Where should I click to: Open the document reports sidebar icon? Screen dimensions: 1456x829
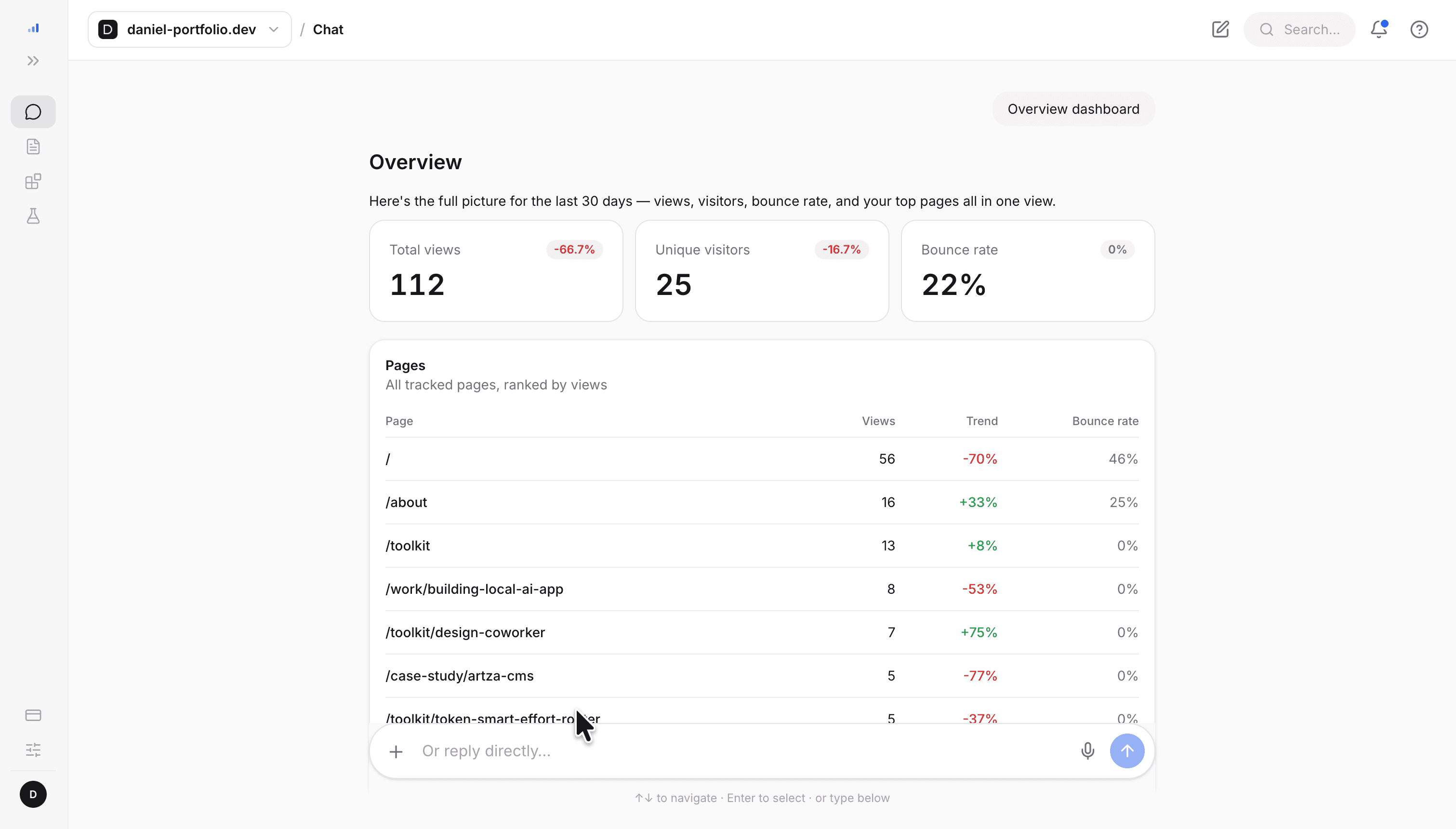pos(33,147)
